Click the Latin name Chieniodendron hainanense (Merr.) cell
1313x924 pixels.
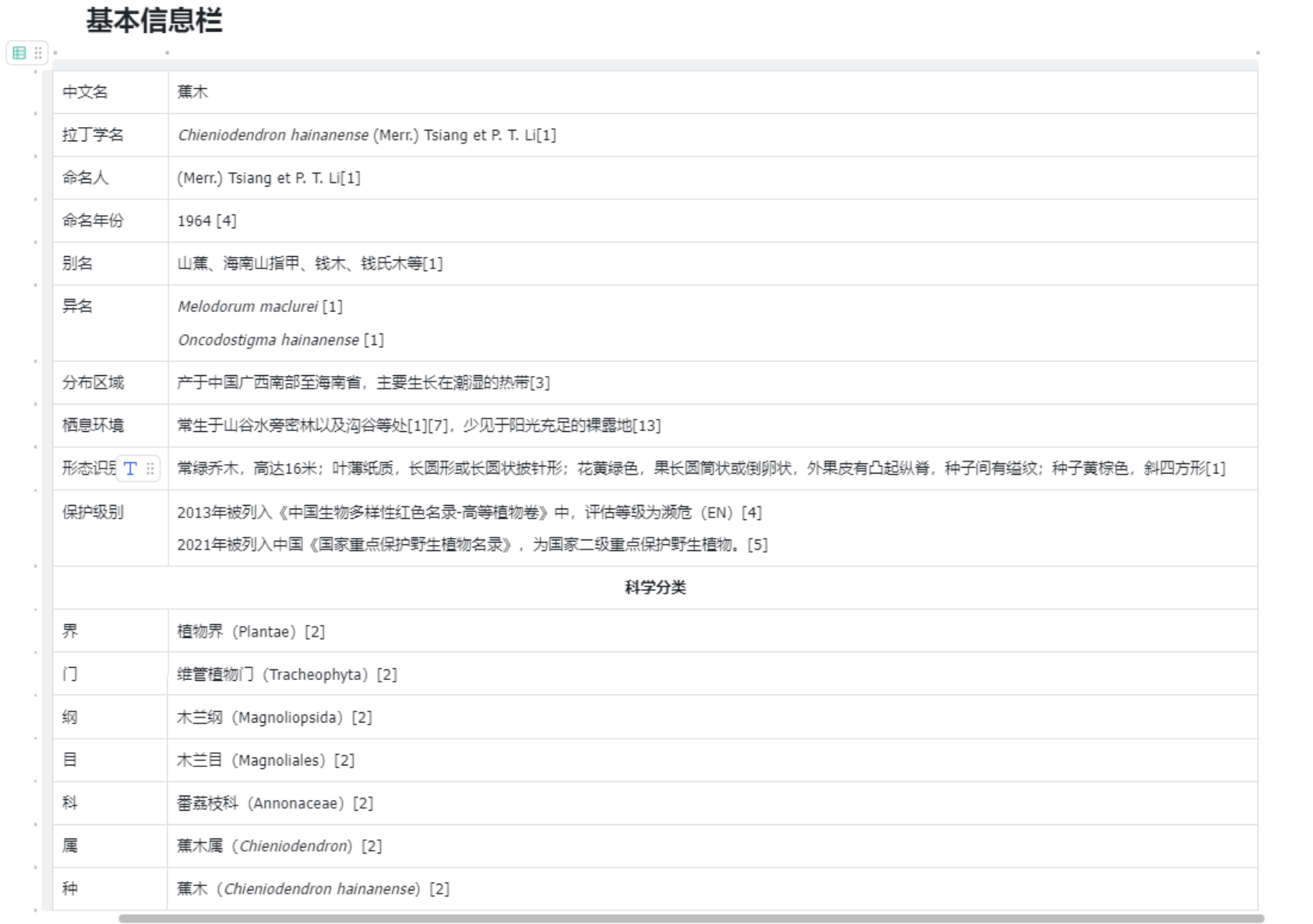tap(712, 135)
